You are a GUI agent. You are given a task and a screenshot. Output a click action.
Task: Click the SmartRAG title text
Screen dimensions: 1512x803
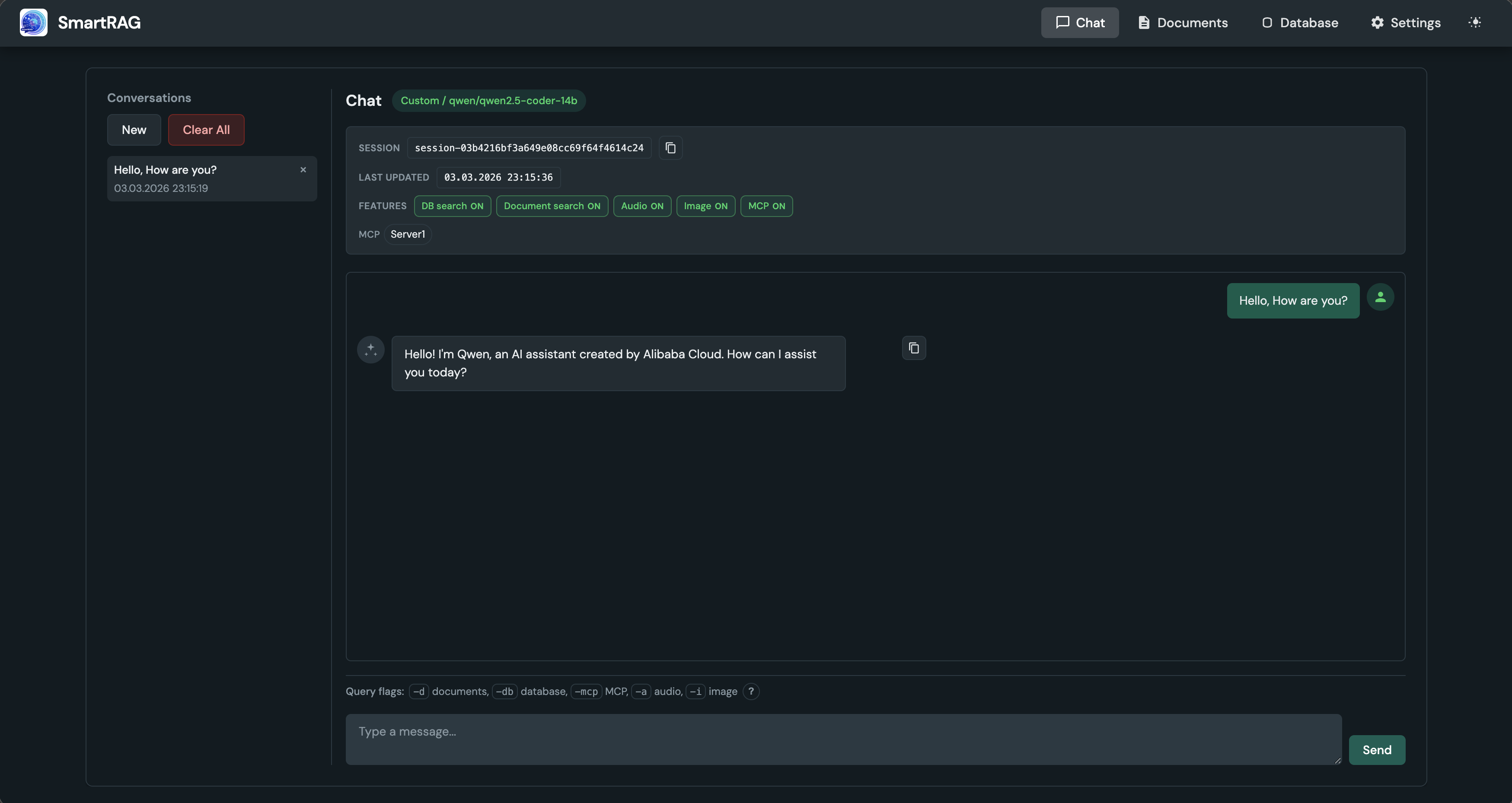coord(99,22)
